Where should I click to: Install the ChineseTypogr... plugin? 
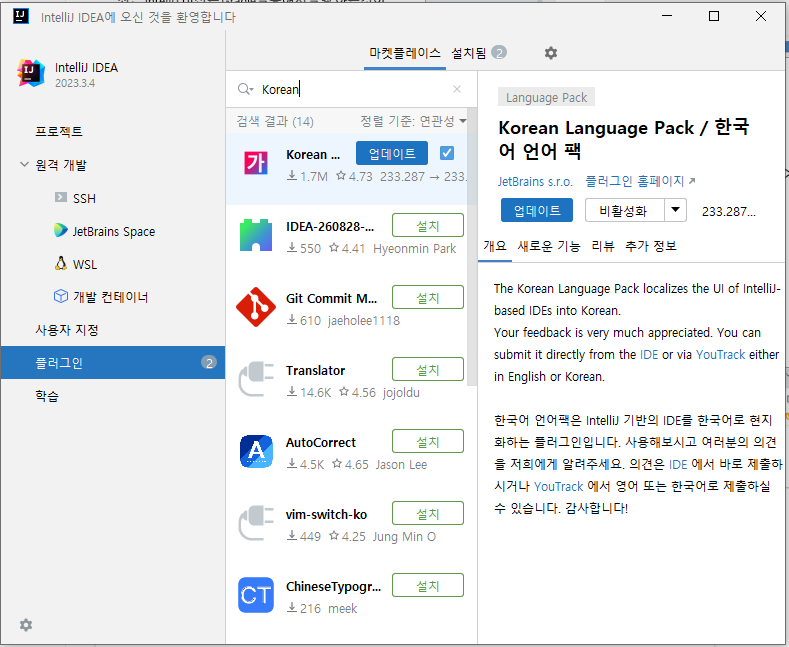pyautogui.click(x=428, y=585)
